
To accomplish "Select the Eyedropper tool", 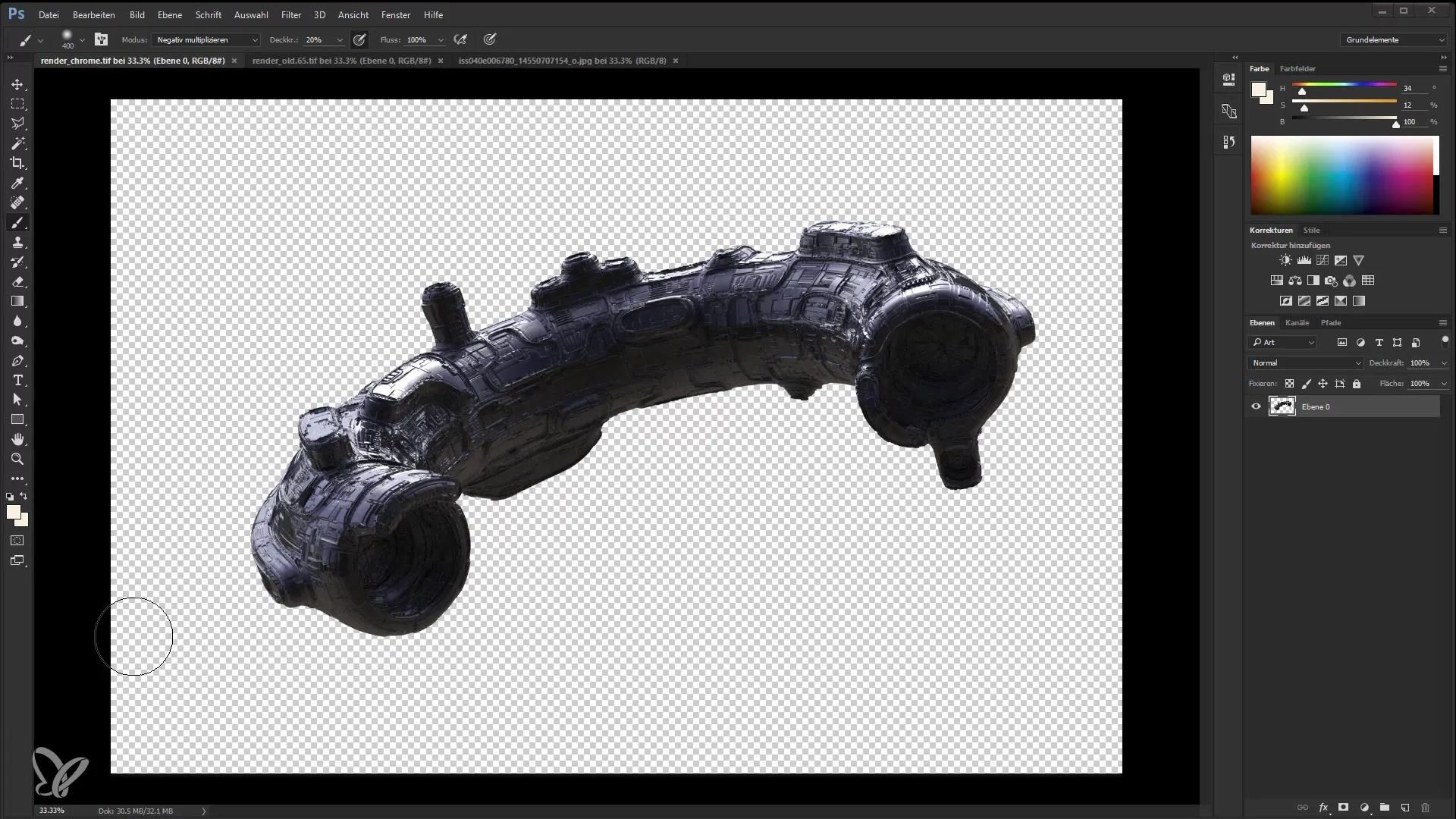I will coord(17,182).
